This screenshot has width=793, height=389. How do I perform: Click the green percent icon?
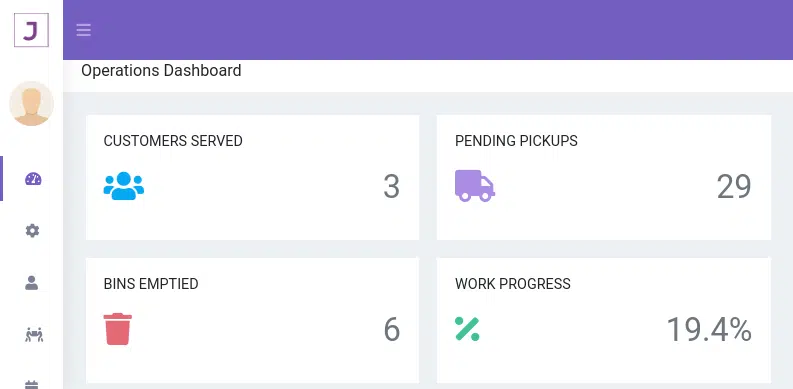(x=467, y=329)
